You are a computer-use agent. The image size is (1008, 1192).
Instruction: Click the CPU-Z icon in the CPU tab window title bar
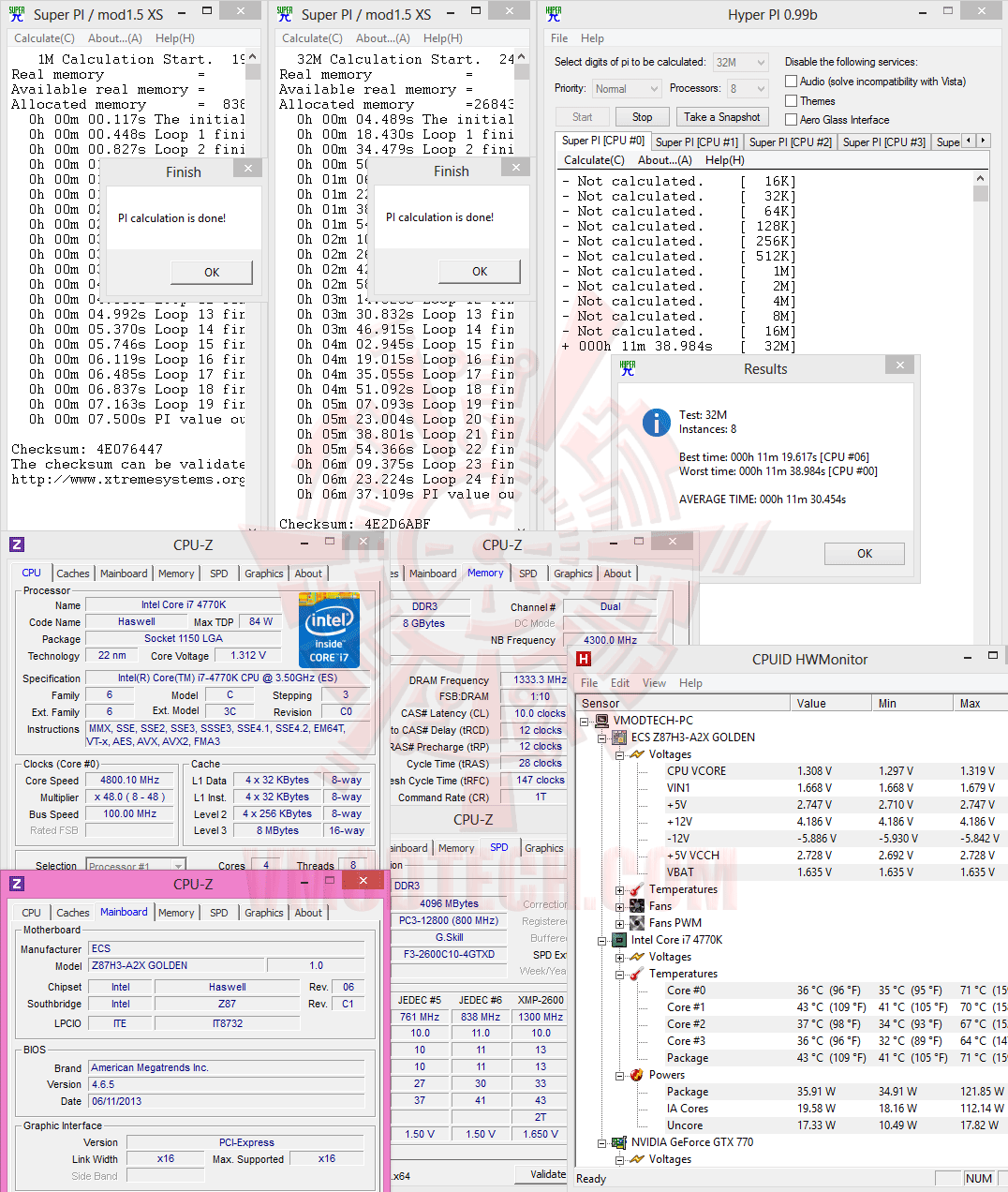pos(17,544)
